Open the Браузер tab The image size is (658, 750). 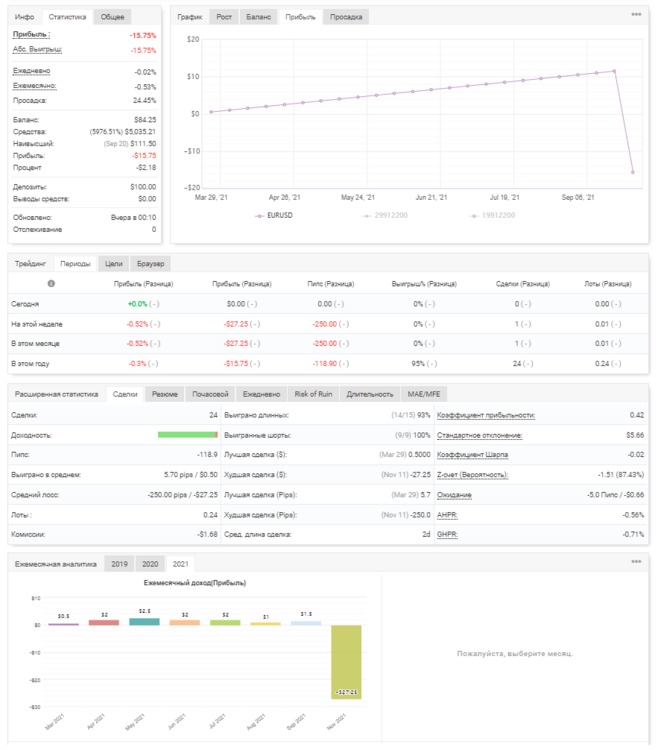(151, 264)
